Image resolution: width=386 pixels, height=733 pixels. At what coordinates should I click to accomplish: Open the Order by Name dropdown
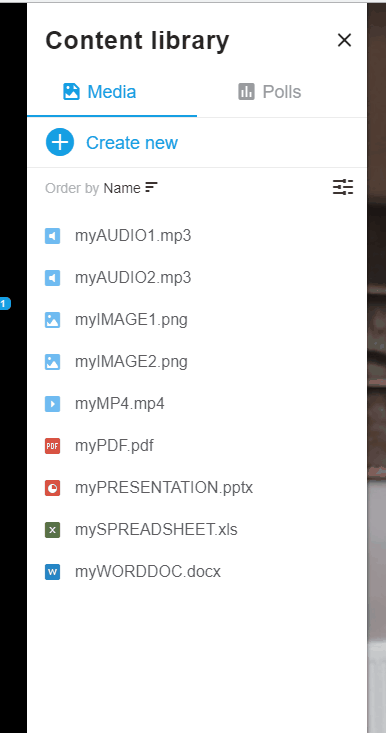101,188
